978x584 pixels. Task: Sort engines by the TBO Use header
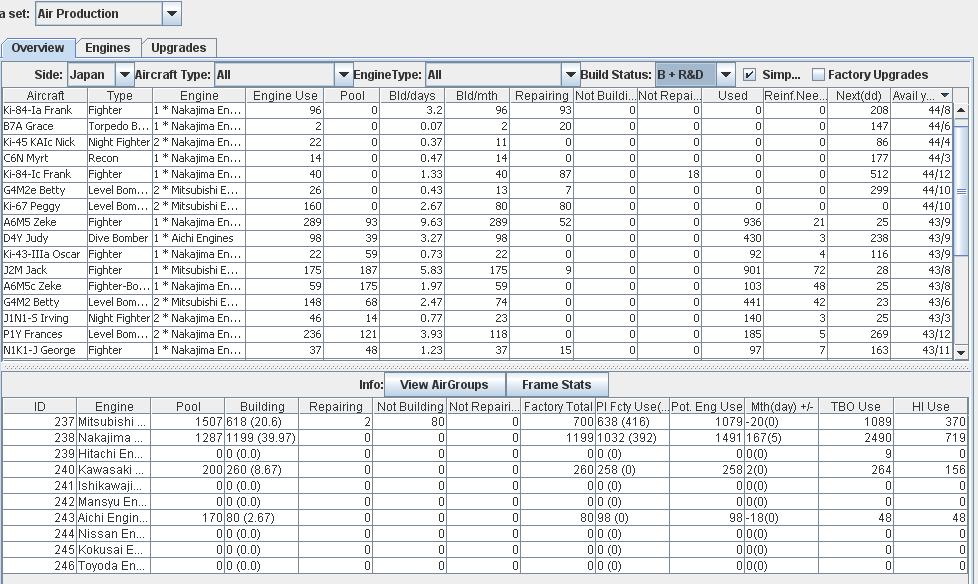(855, 407)
